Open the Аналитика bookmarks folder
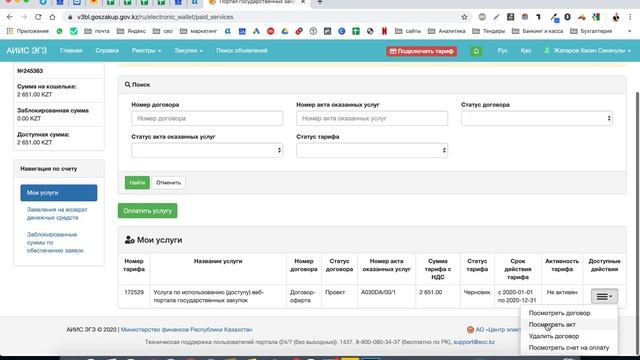This screenshot has height=360, width=640. coord(447,31)
